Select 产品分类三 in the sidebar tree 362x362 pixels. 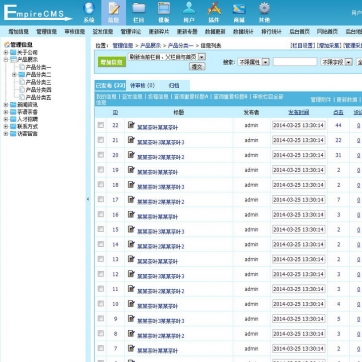pyautogui.click(x=38, y=82)
